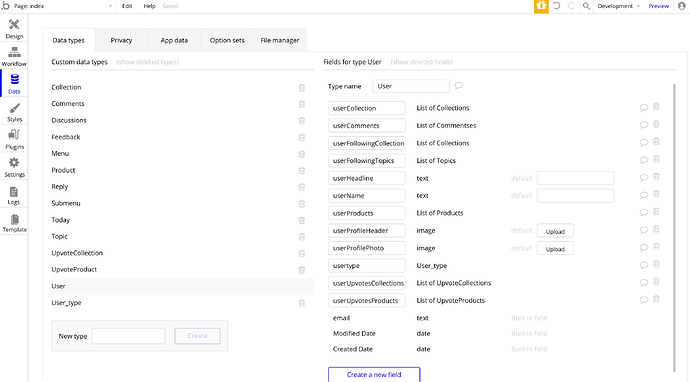690x382 pixels.
Task: Click the userName default value field
Action: click(576, 195)
